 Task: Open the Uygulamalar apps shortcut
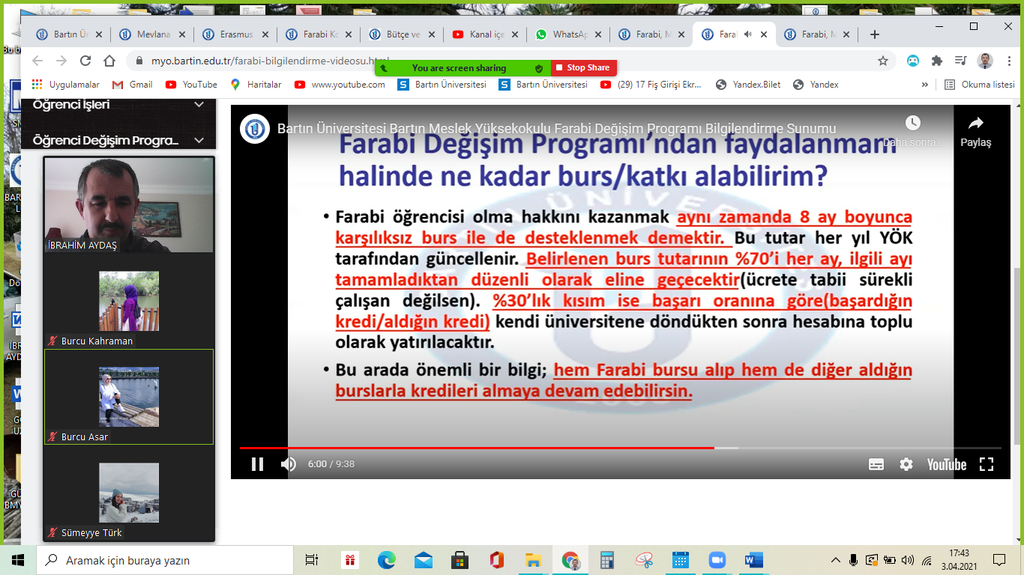(x=66, y=84)
